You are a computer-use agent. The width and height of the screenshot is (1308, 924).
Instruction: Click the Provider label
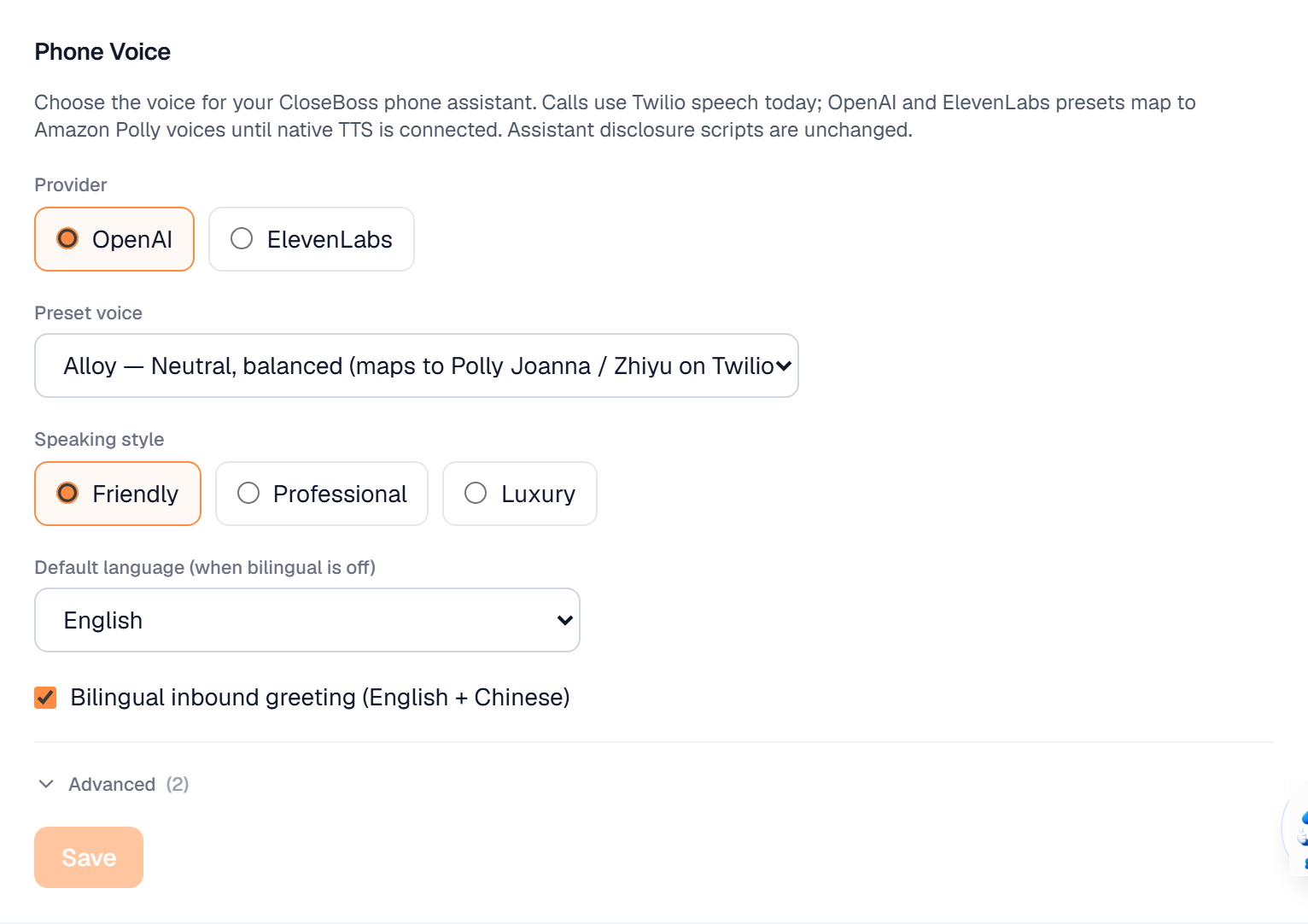71,185
